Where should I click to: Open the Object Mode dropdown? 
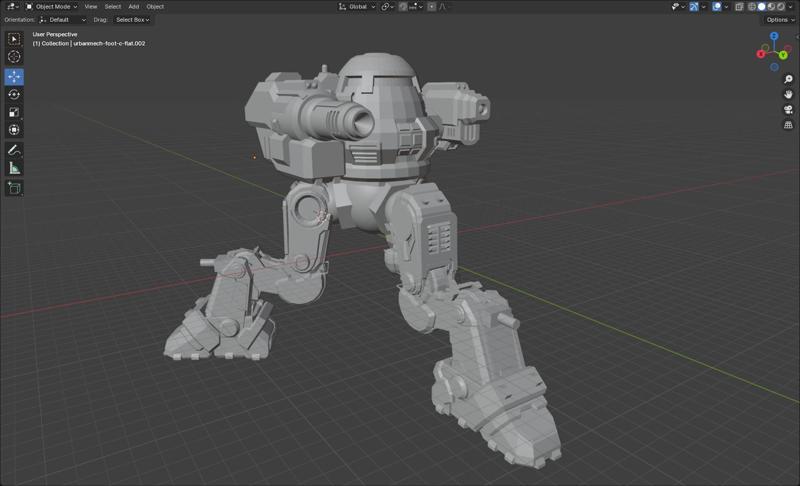tap(51, 7)
